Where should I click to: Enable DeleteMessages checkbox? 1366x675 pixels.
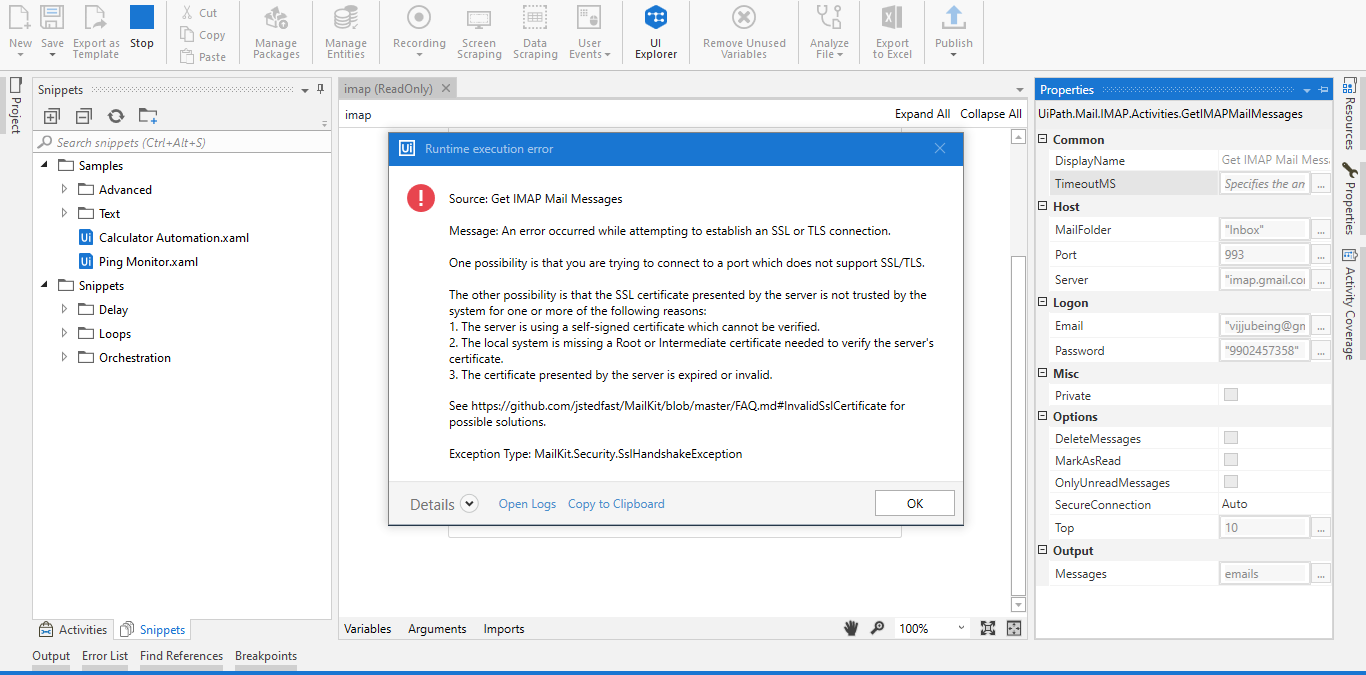pyautogui.click(x=1231, y=438)
